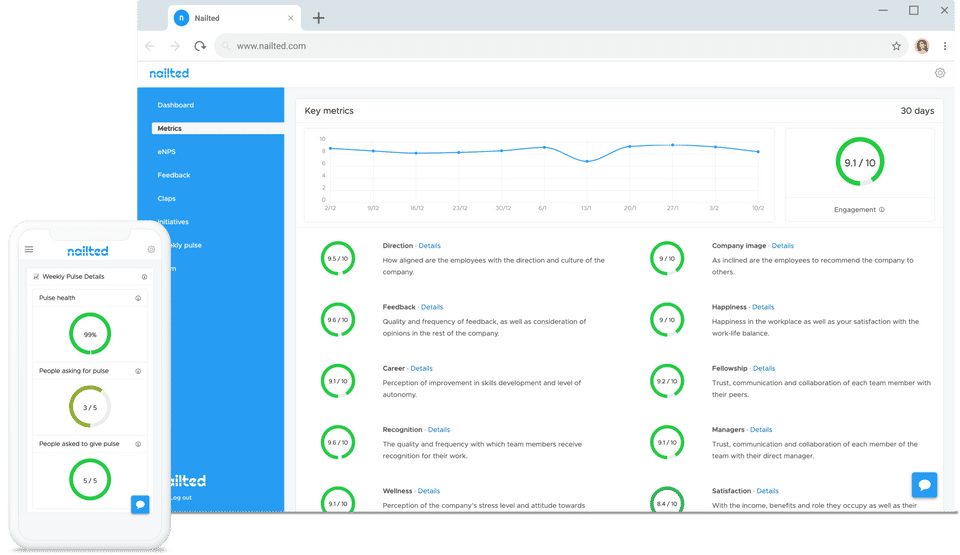
Task: Bookmark the page with the star icon
Action: point(896,46)
